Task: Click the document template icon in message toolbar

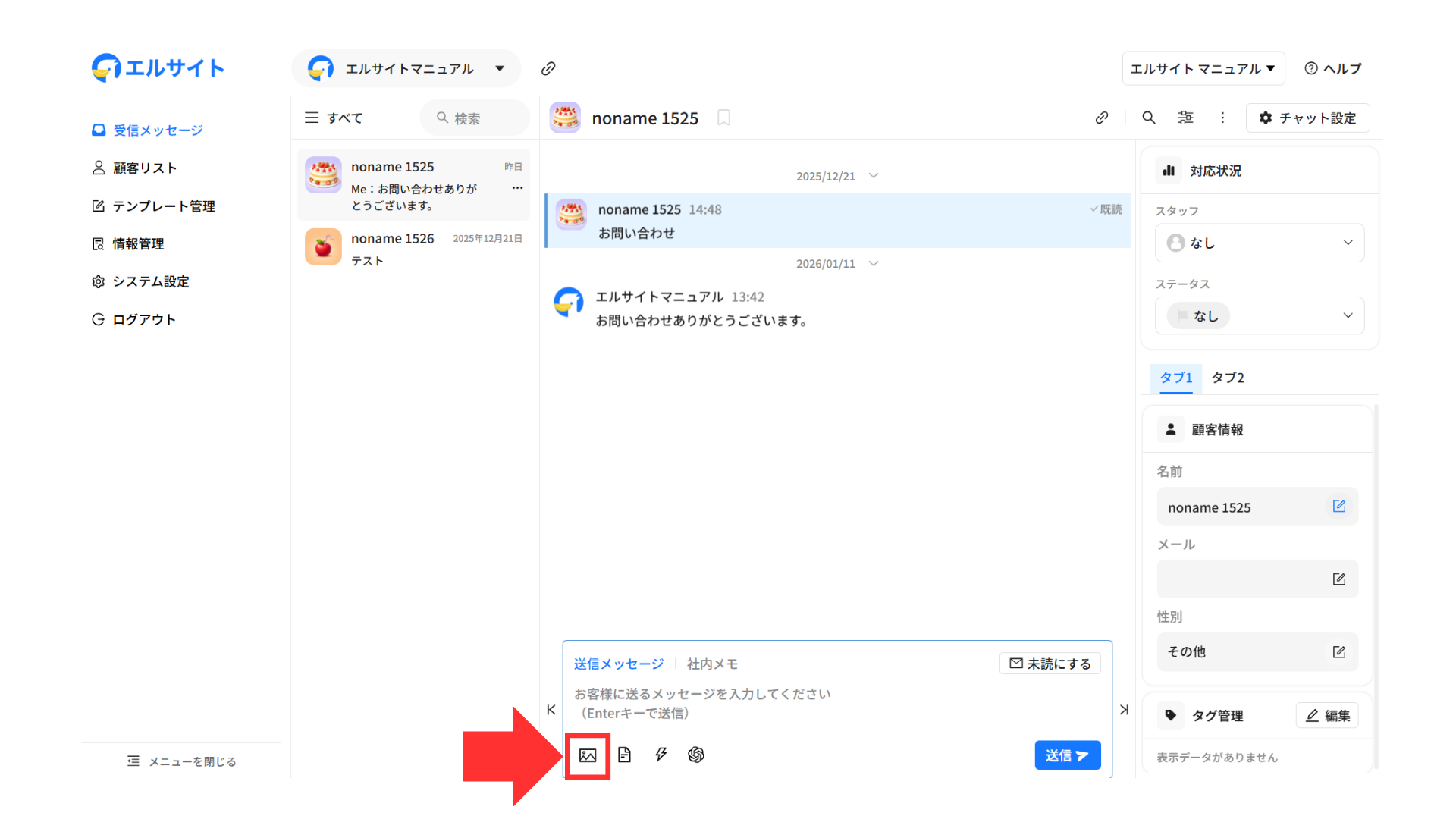Action: 624,755
